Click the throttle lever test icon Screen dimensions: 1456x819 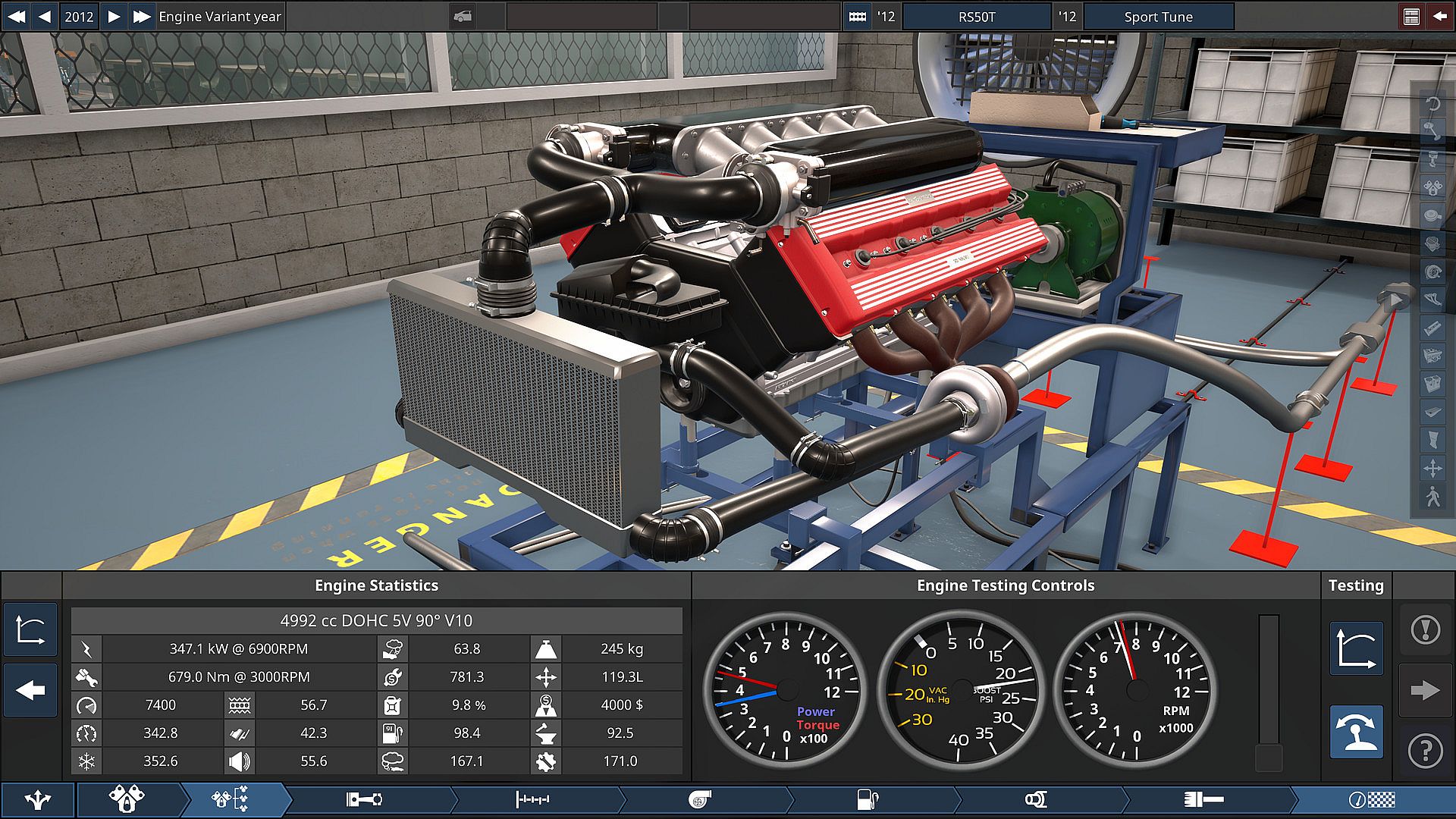(x=1356, y=733)
